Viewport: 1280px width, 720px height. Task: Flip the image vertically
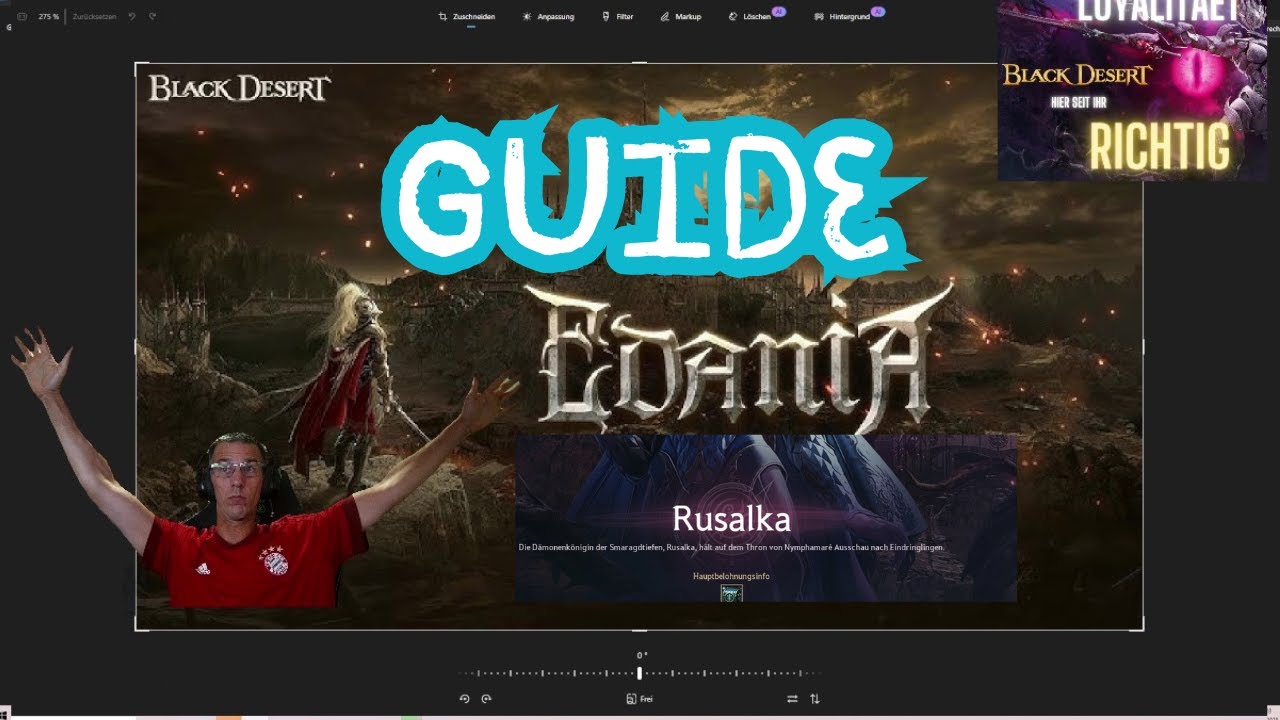[x=815, y=699]
